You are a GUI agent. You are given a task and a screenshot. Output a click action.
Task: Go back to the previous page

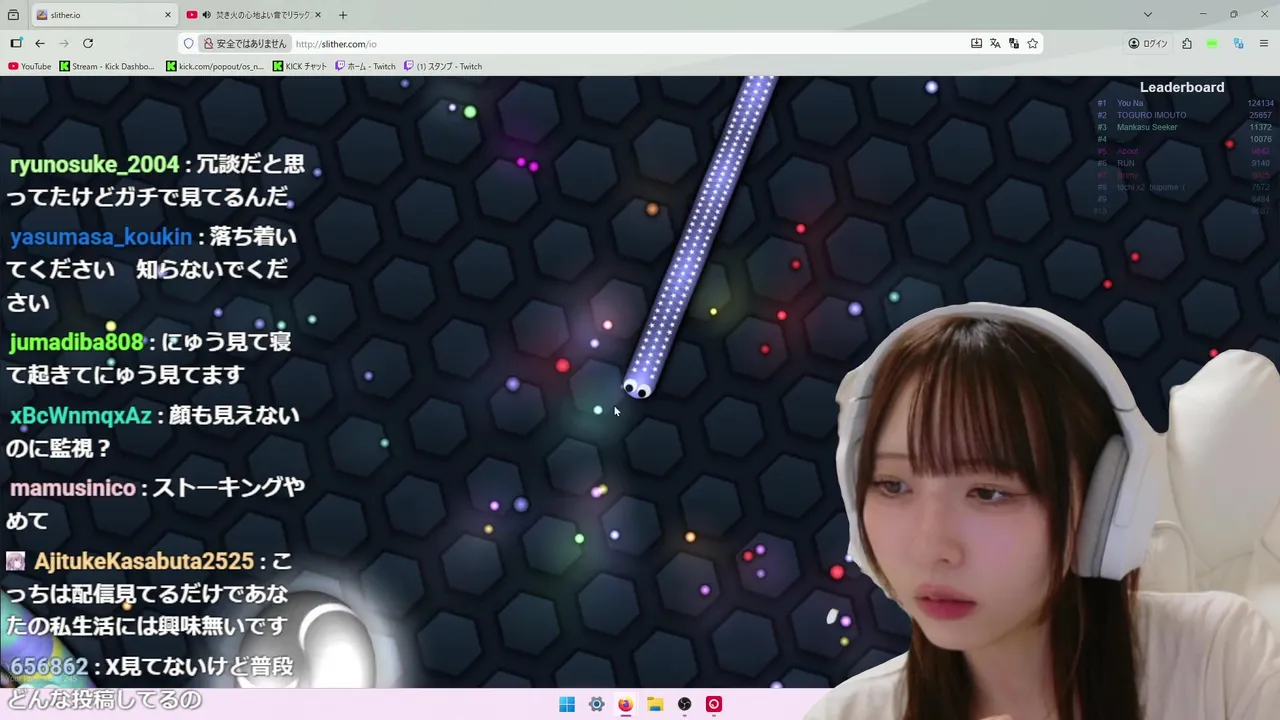pyautogui.click(x=40, y=43)
